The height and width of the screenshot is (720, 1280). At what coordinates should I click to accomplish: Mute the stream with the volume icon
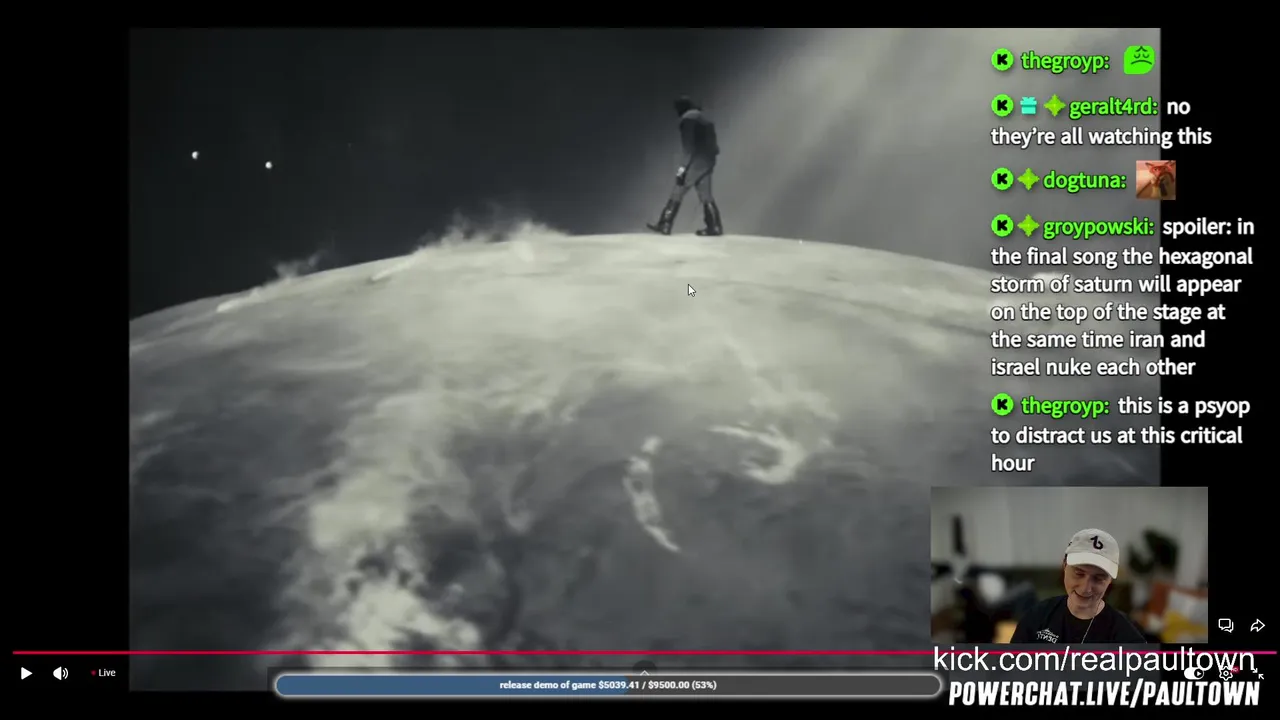[x=60, y=673]
